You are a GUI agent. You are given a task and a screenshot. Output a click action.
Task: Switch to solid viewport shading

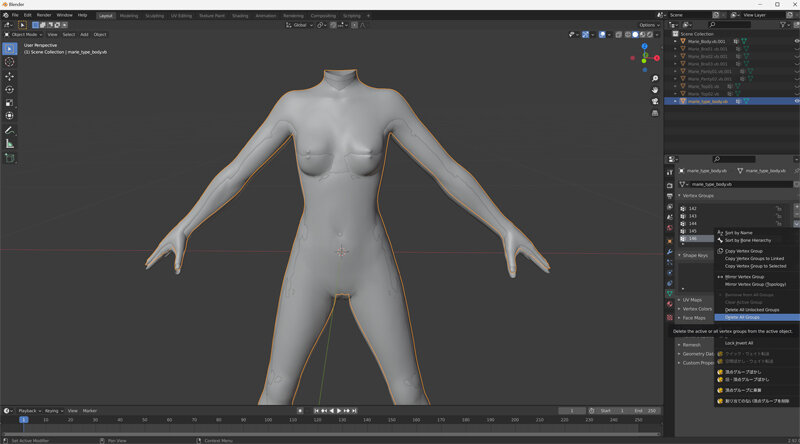click(635, 35)
